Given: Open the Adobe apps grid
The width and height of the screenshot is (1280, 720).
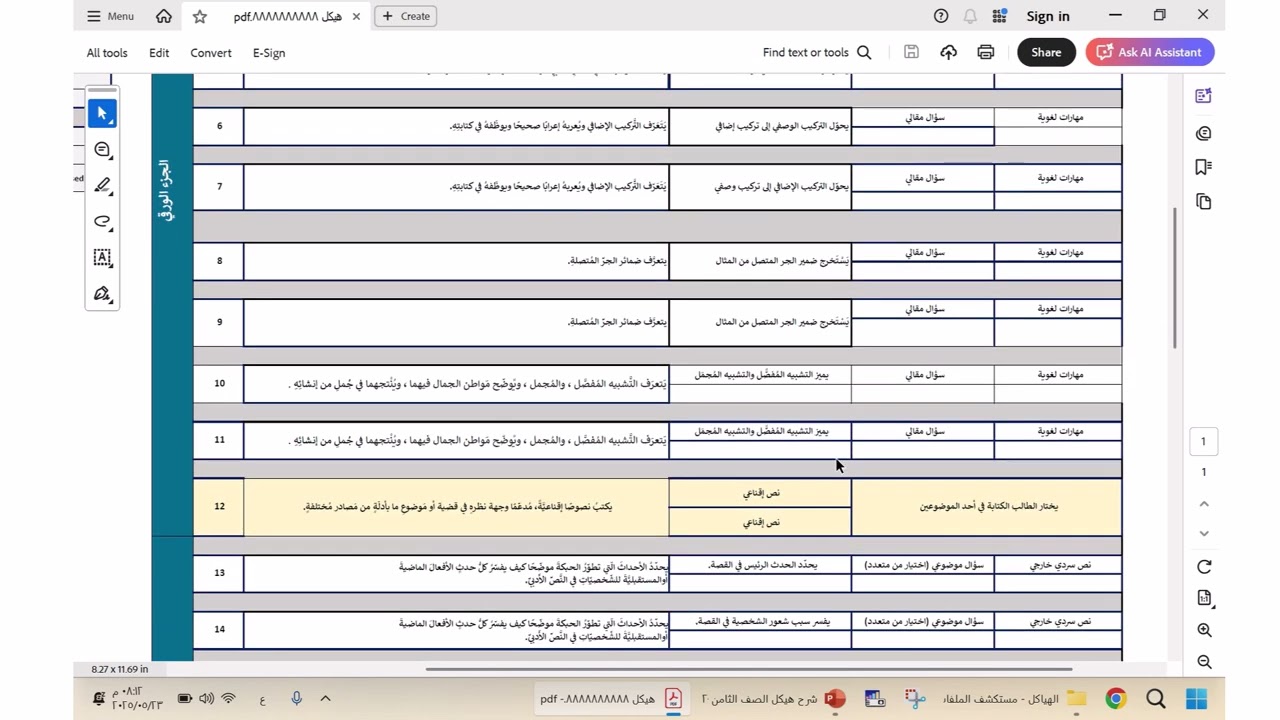Looking at the screenshot, I should pyautogui.click(x=999, y=16).
